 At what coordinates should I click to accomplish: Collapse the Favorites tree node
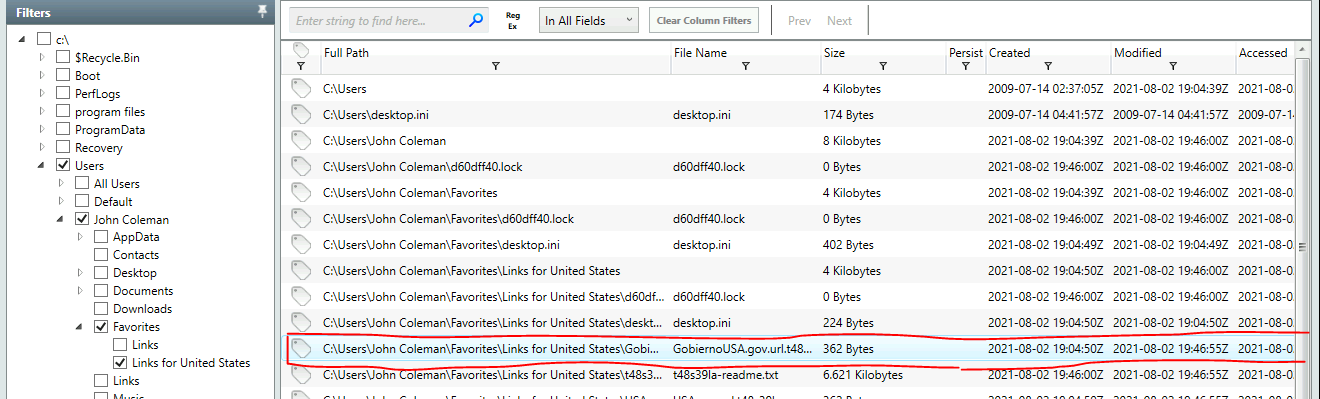[x=80, y=327]
